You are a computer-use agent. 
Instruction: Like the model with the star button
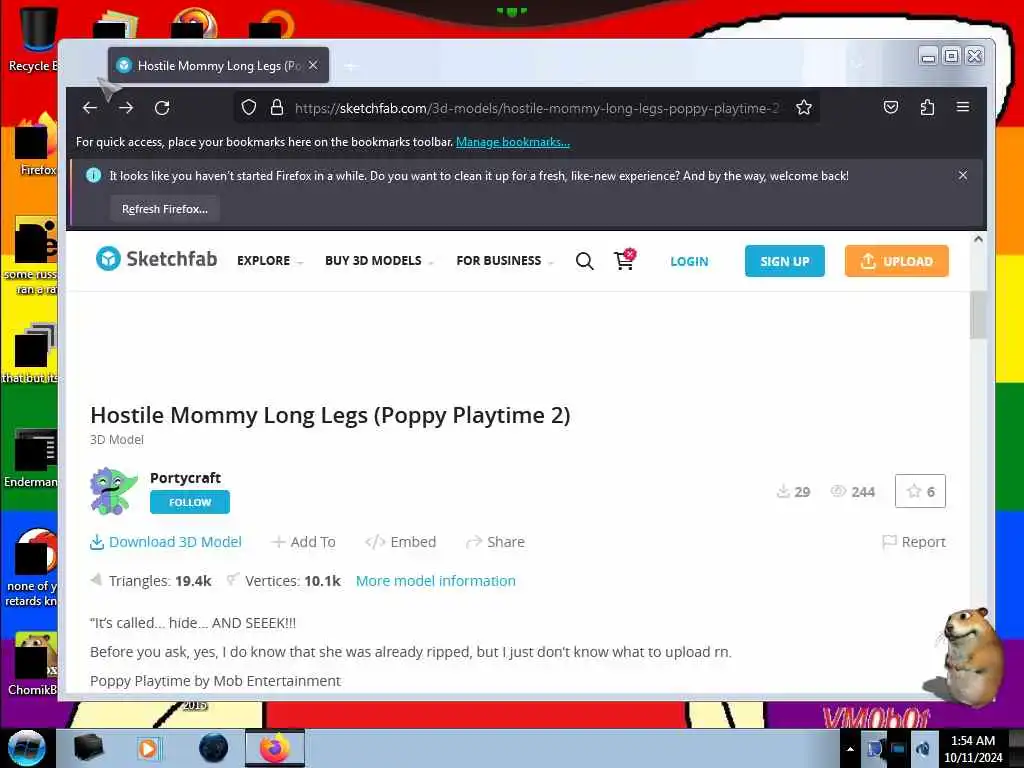pyautogui.click(x=920, y=491)
